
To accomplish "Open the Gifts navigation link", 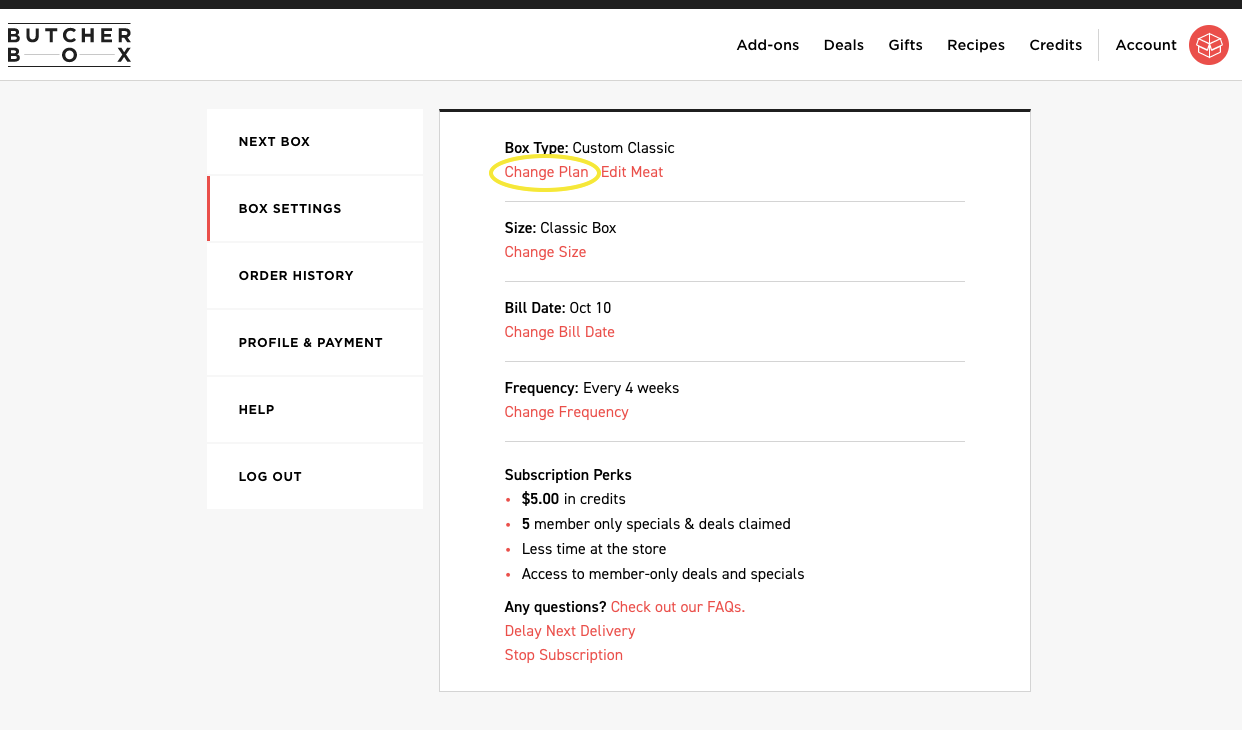I will click(x=905, y=45).
